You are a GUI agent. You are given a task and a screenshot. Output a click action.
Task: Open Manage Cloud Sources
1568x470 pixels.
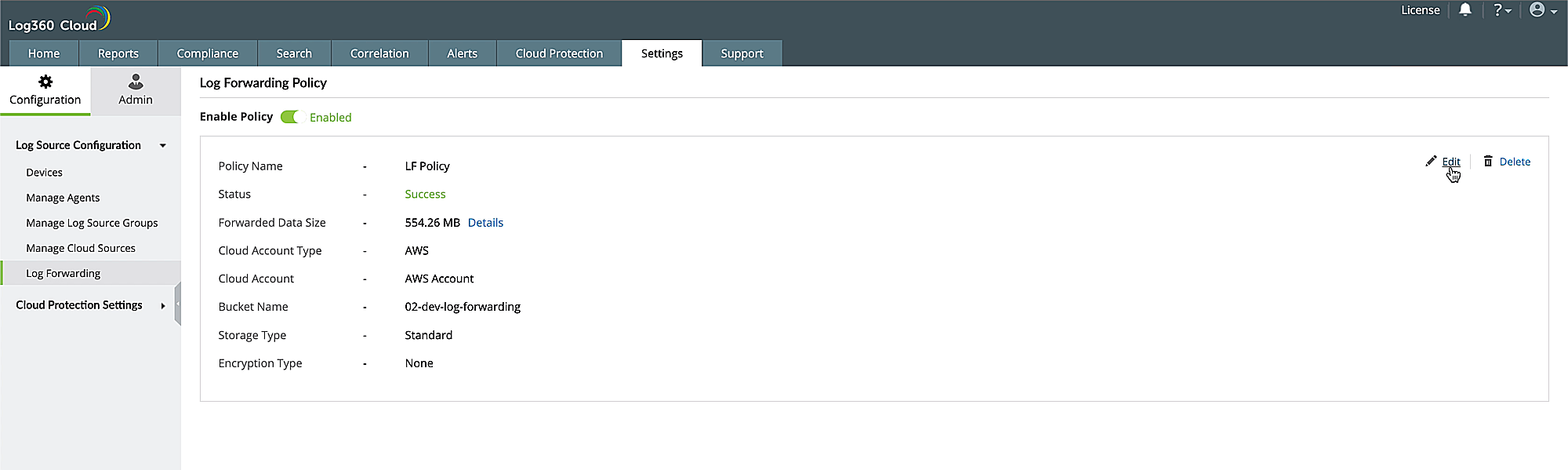click(81, 248)
